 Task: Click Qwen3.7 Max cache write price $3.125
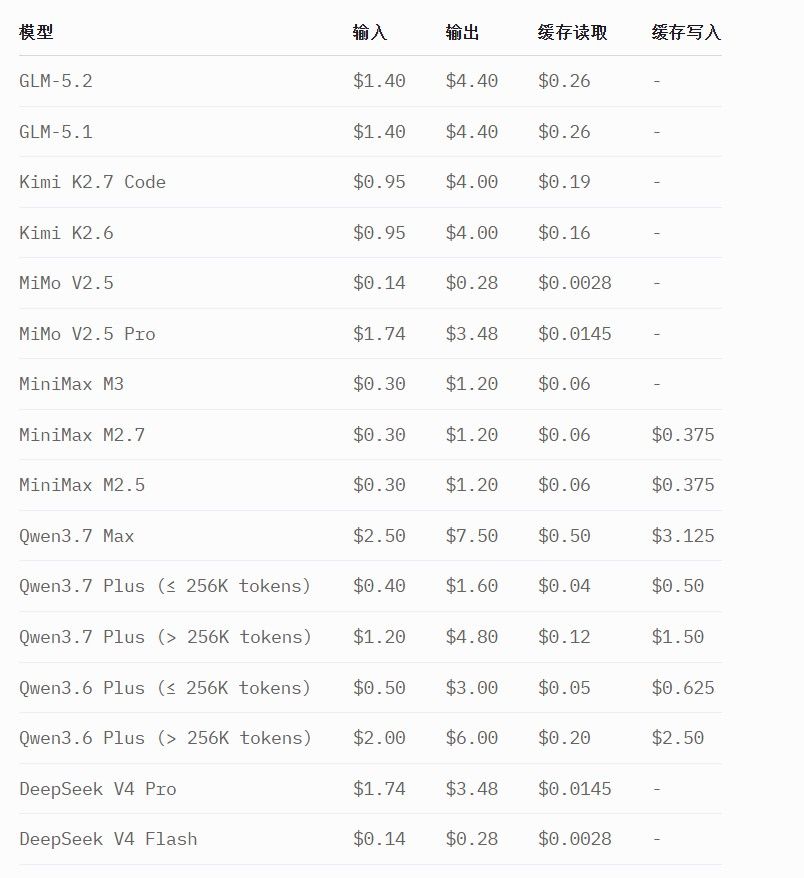683,536
